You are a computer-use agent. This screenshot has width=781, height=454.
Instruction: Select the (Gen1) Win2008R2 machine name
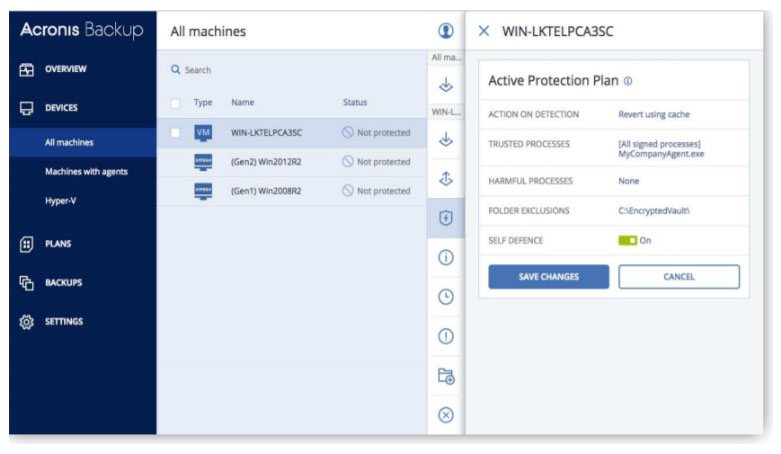[266, 191]
